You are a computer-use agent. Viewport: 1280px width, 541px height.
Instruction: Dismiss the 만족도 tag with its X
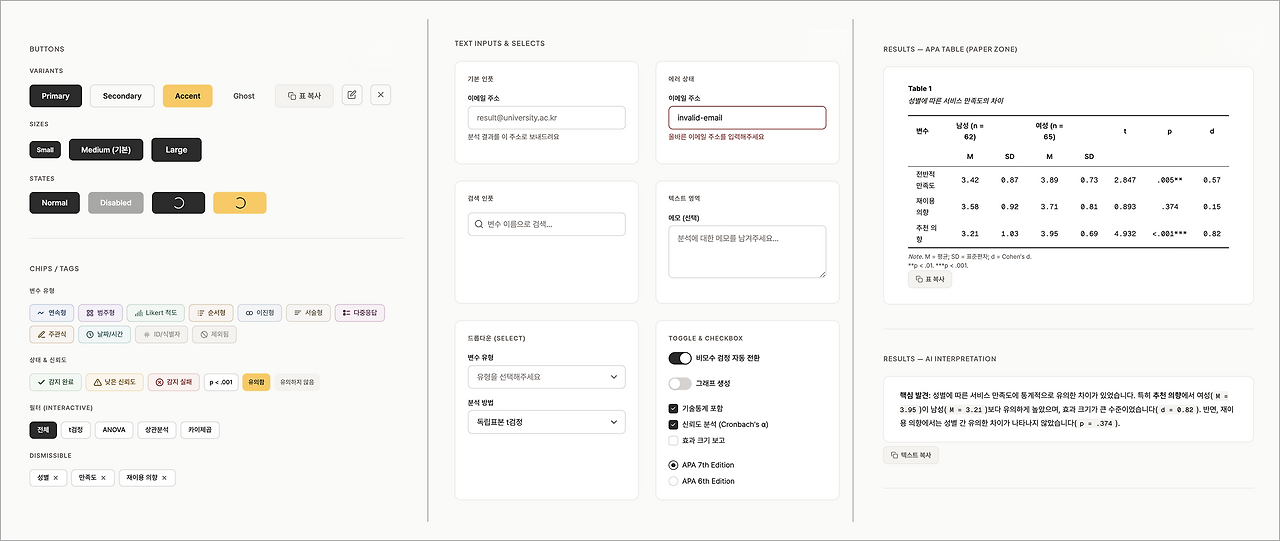coord(105,478)
